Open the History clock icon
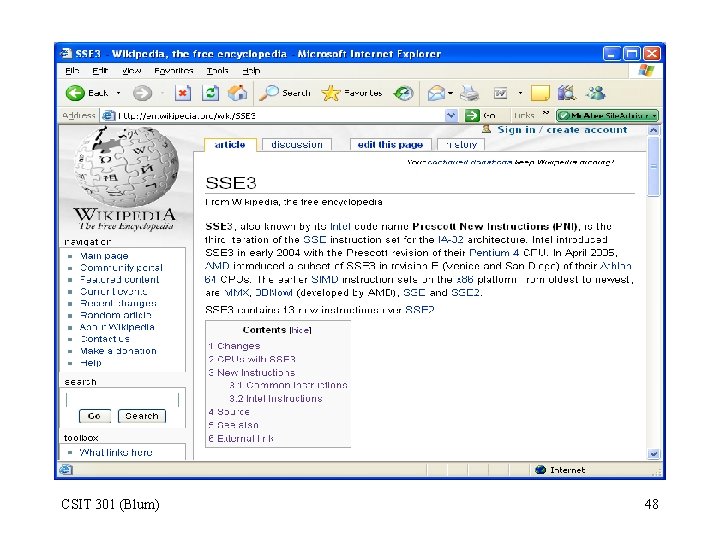 403,93
